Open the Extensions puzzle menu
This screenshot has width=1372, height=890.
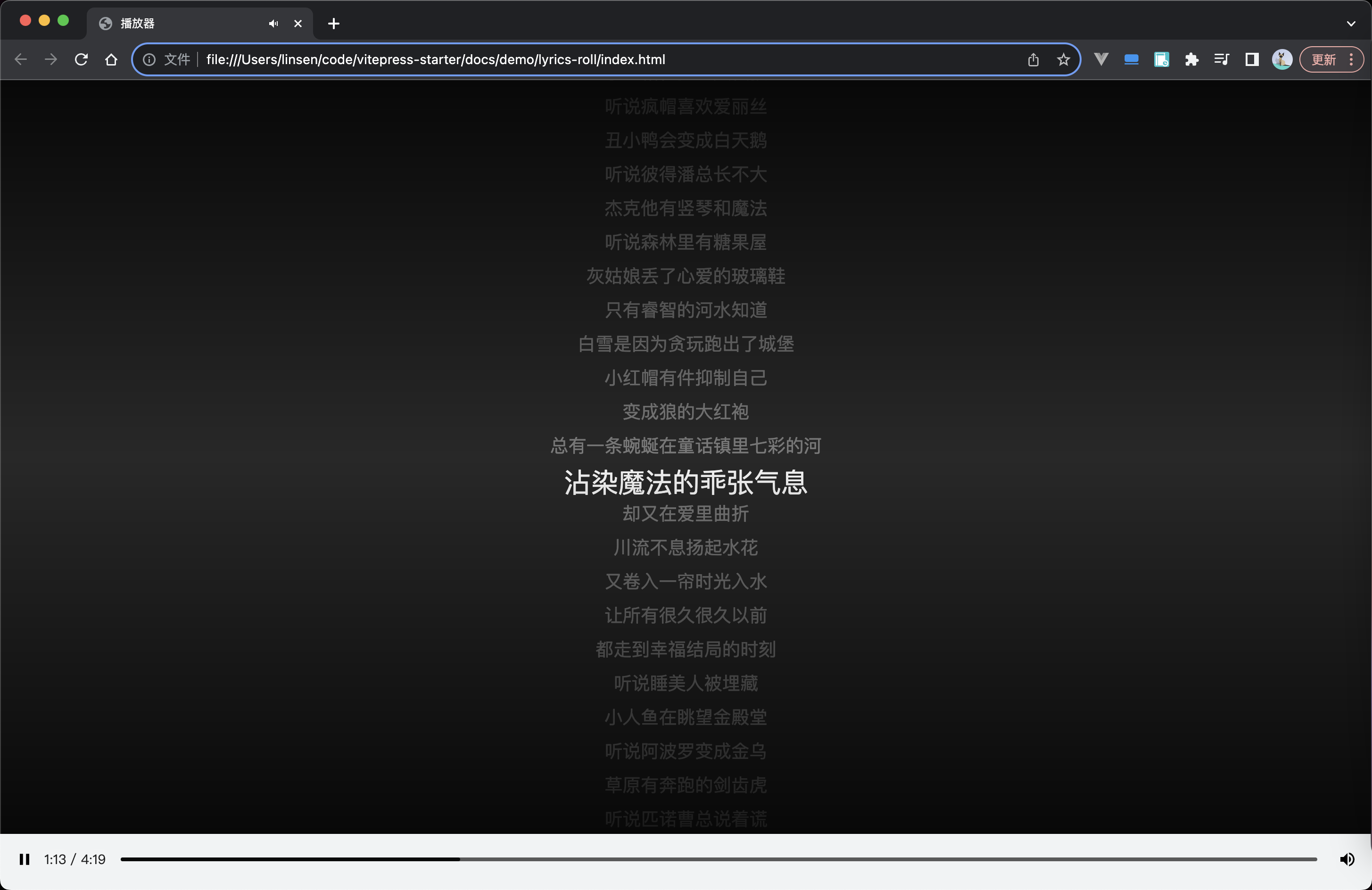coord(1191,59)
